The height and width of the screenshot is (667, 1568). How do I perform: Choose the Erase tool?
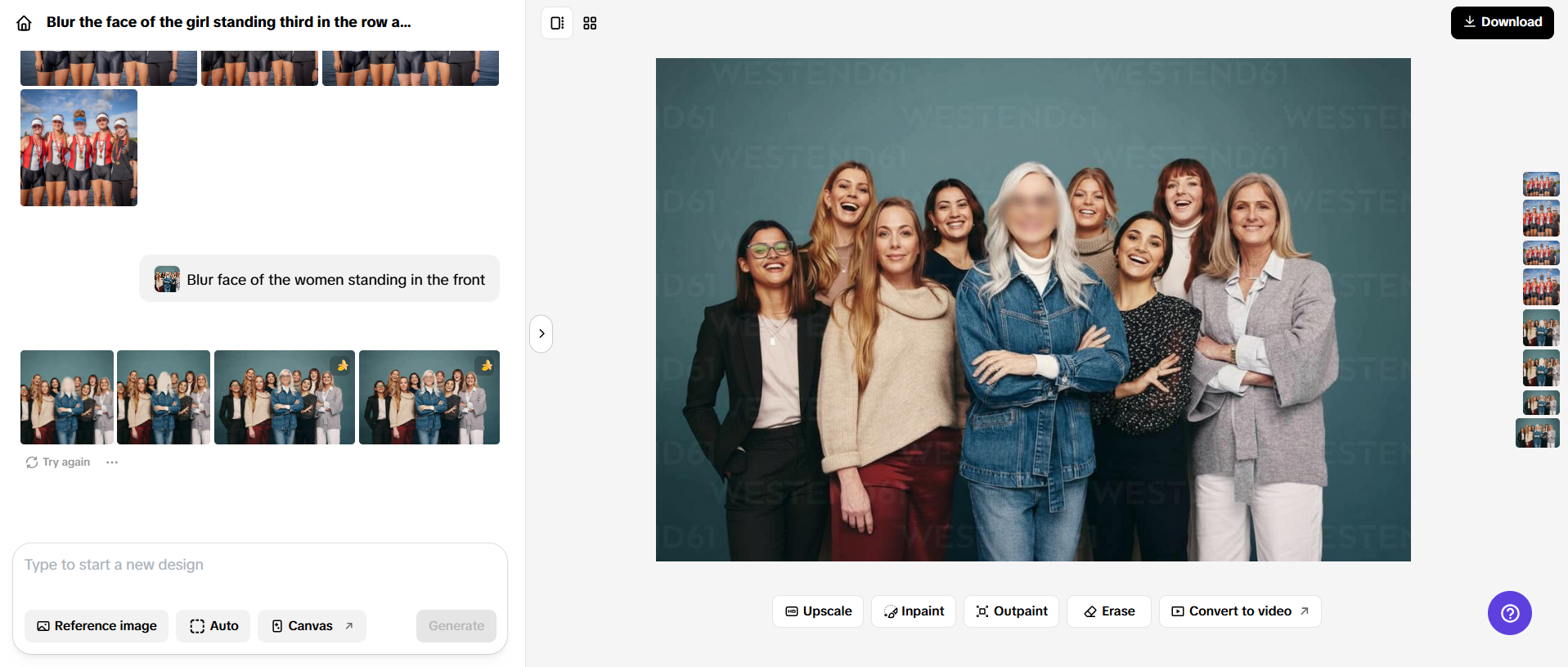click(x=1109, y=611)
